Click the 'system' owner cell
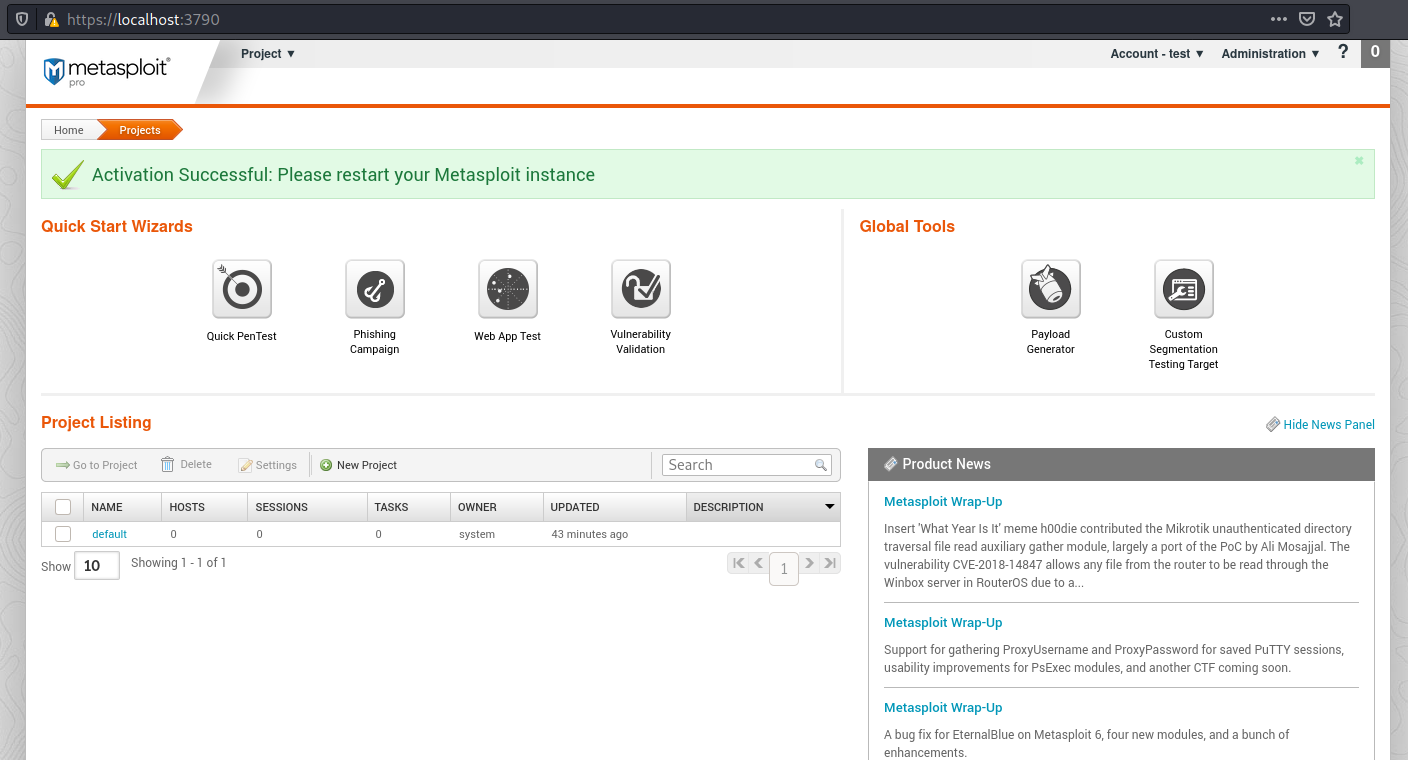Viewport: 1408px width, 760px height. click(x=477, y=534)
